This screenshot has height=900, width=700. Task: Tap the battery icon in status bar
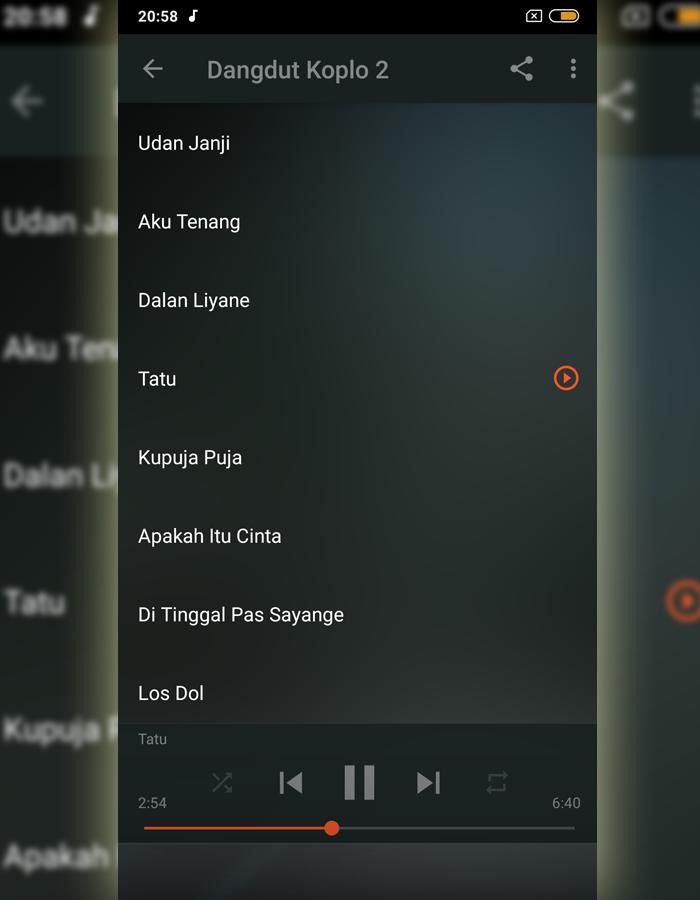[x=563, y=16]
